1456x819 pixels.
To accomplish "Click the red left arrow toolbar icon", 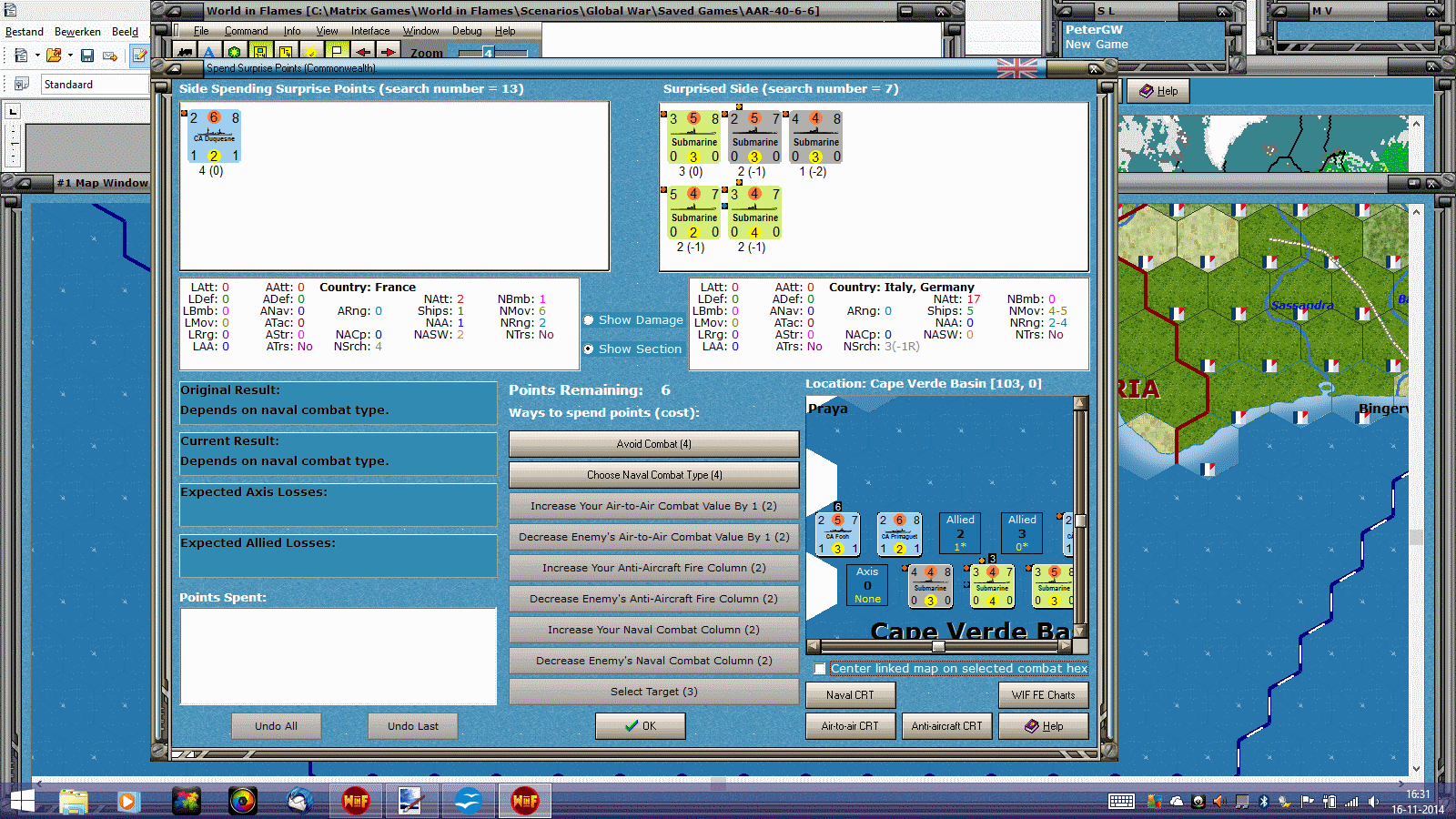I will pyautogui.click(x=363, y=52).
